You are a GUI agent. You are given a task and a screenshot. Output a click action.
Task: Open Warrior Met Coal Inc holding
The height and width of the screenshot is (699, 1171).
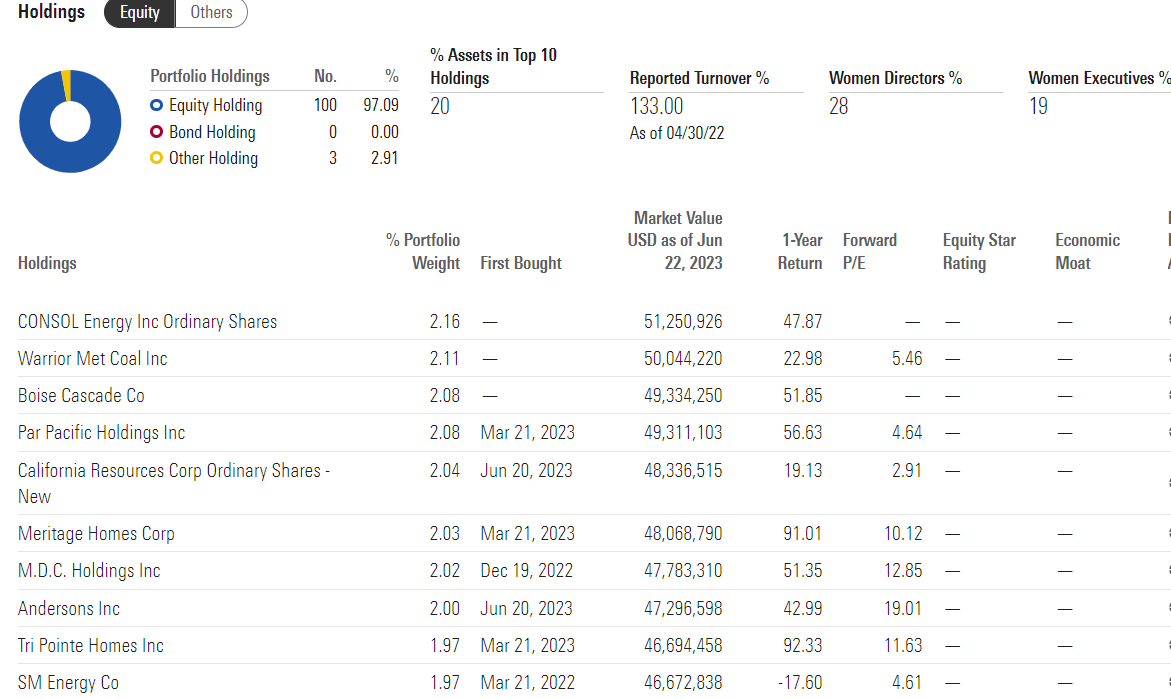(93, 358)
